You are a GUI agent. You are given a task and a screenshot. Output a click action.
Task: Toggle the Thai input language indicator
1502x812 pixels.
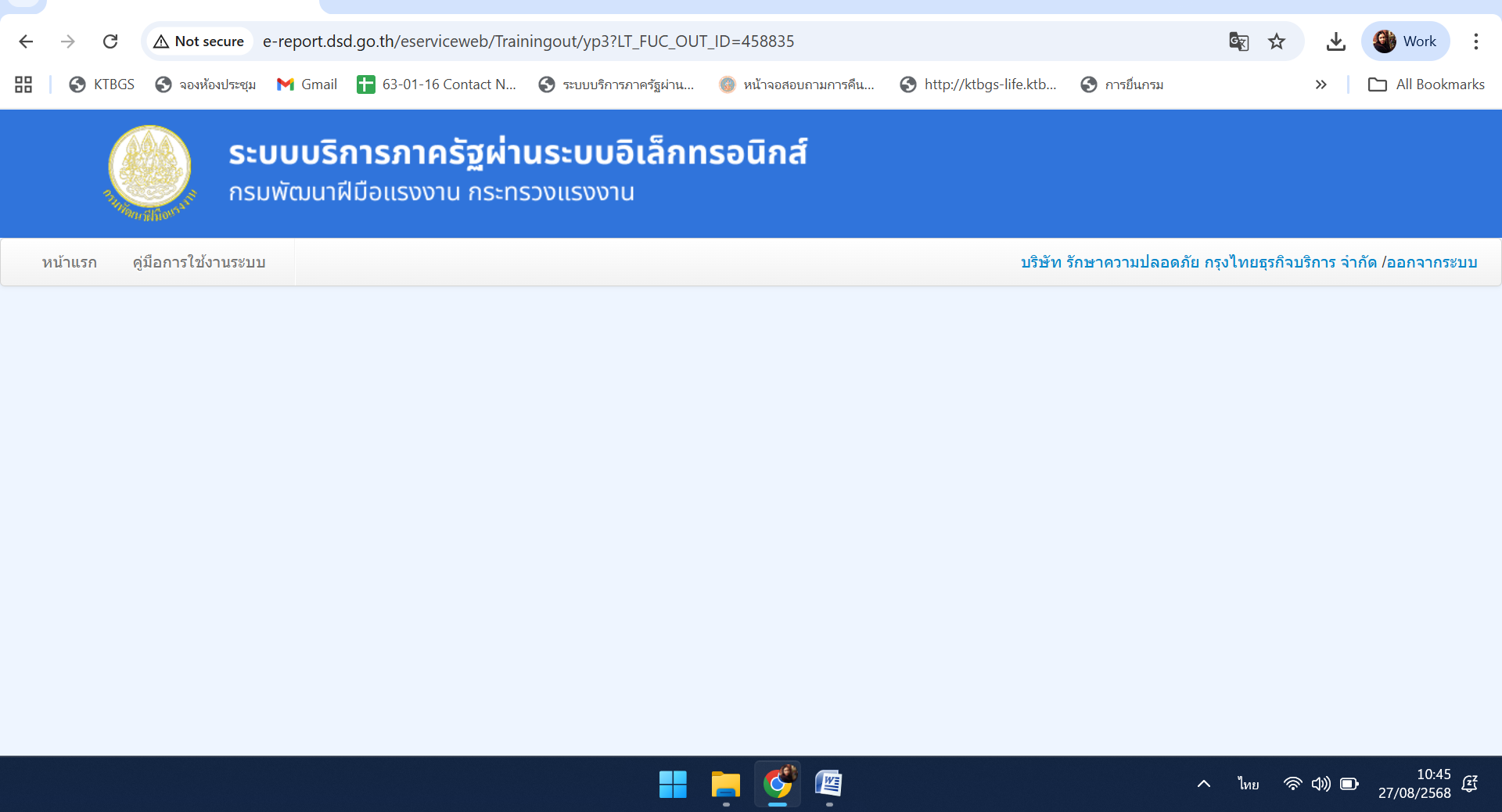1249,784
